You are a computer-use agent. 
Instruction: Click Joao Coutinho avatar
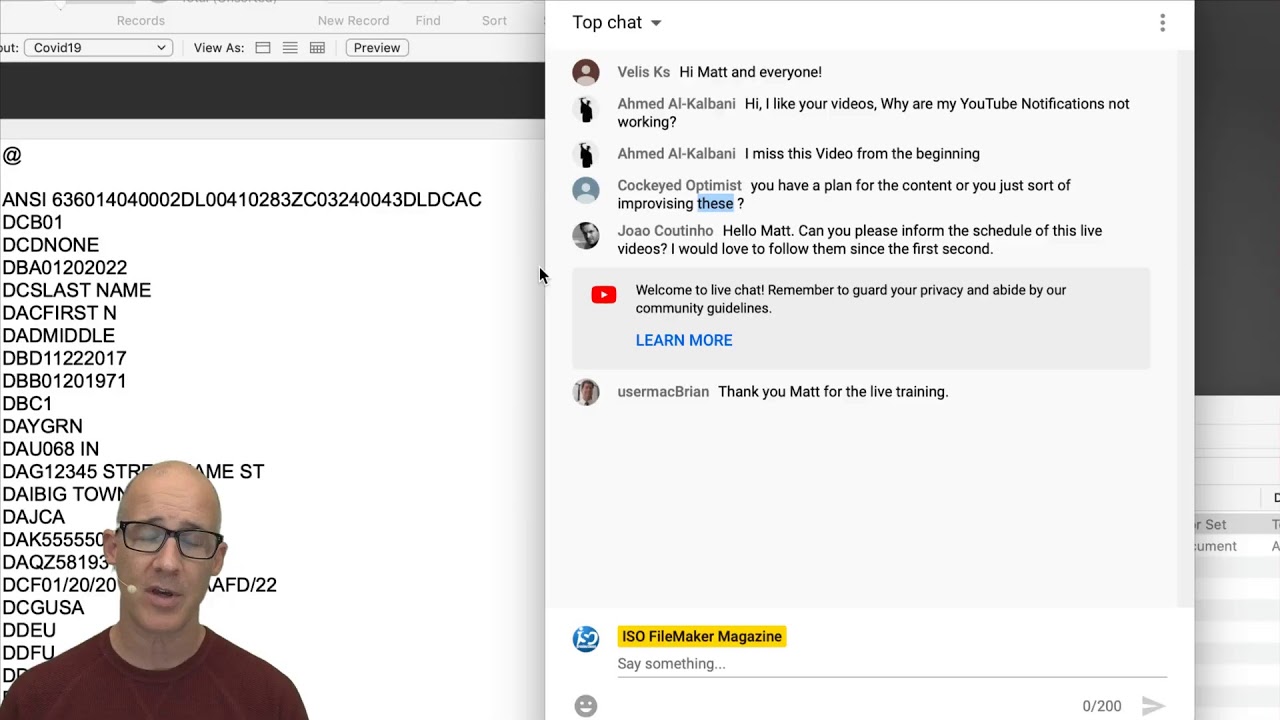(x=586, y=235)
